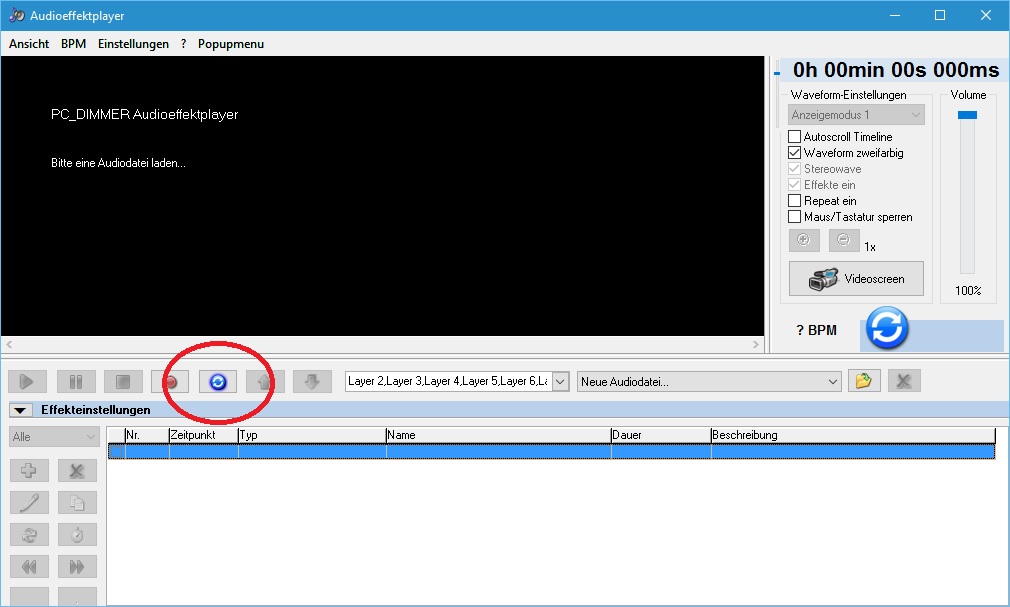Click the pause playback button
Screen dimensions: 1010x607
tap(76, 381)
